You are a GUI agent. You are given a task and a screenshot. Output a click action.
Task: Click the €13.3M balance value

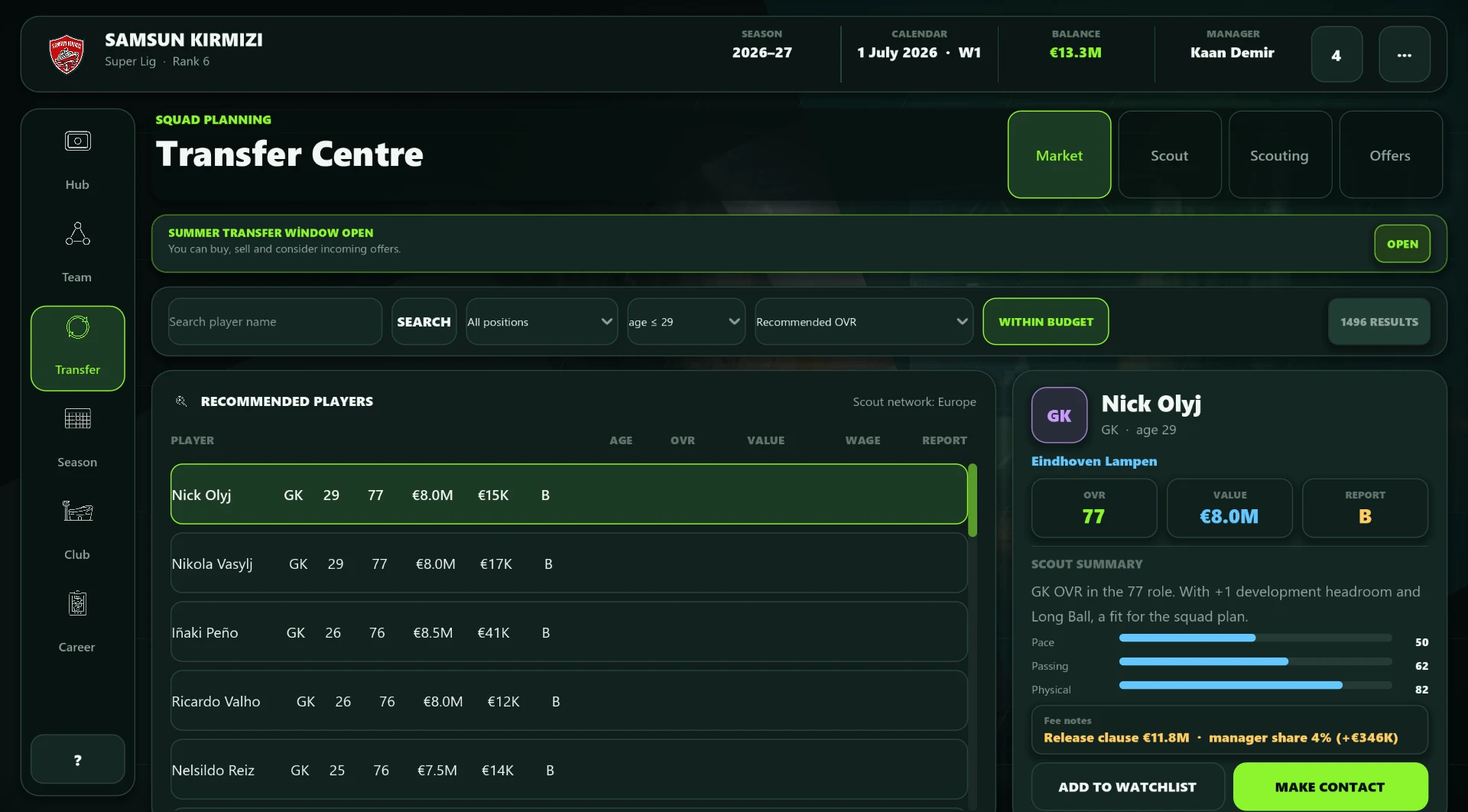click(1075, 53)
